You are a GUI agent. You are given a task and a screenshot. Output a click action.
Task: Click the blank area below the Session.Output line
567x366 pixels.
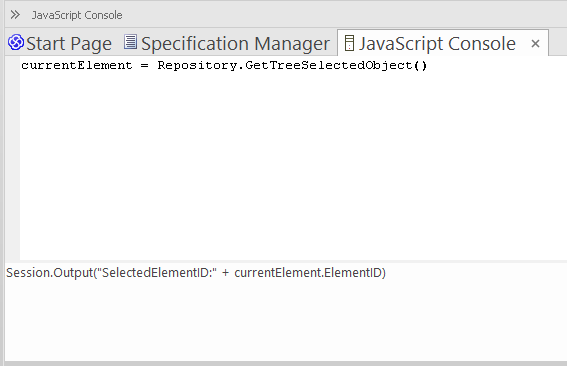point(286,320)
